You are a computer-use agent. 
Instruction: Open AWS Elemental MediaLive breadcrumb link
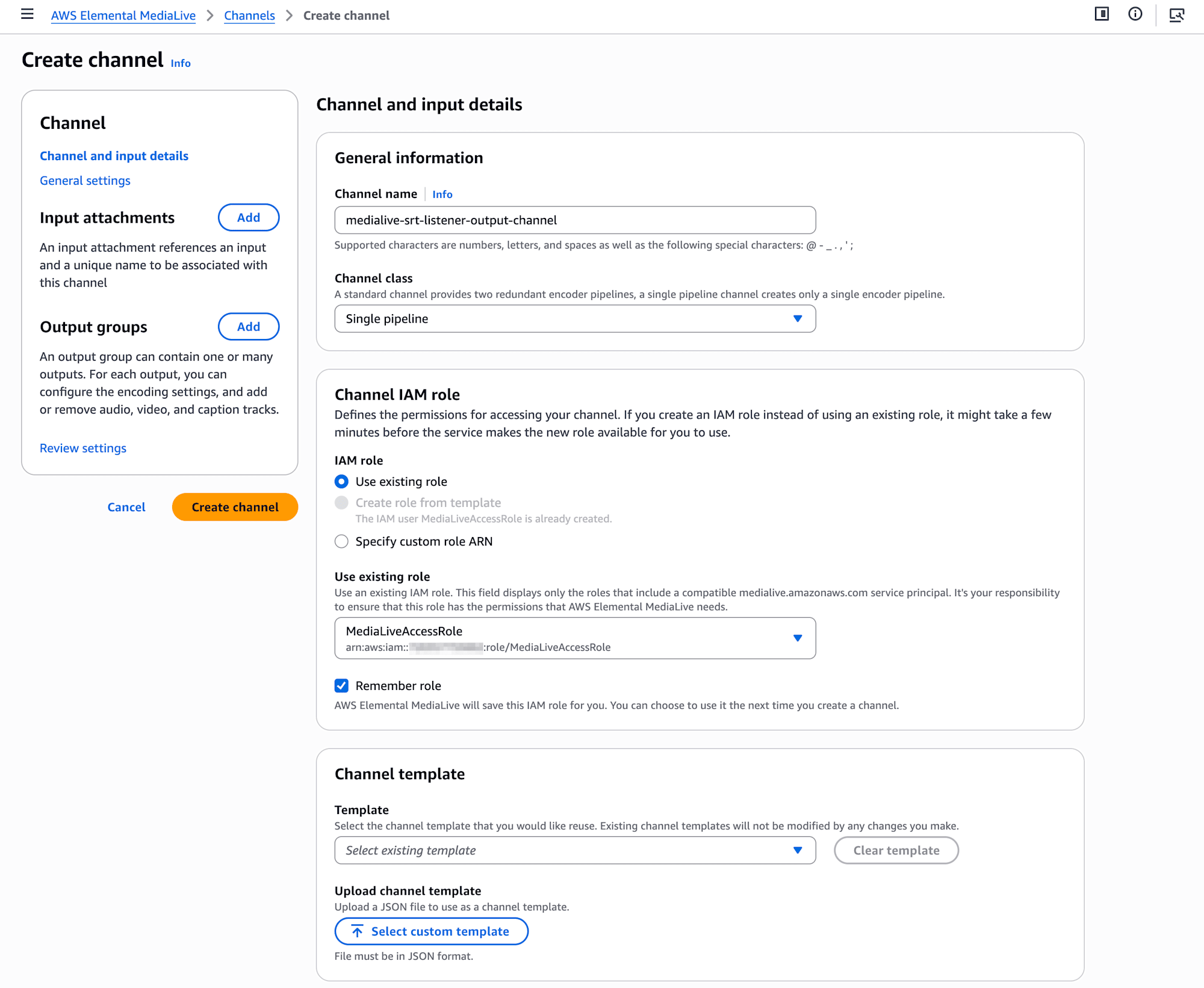[123, 16]
